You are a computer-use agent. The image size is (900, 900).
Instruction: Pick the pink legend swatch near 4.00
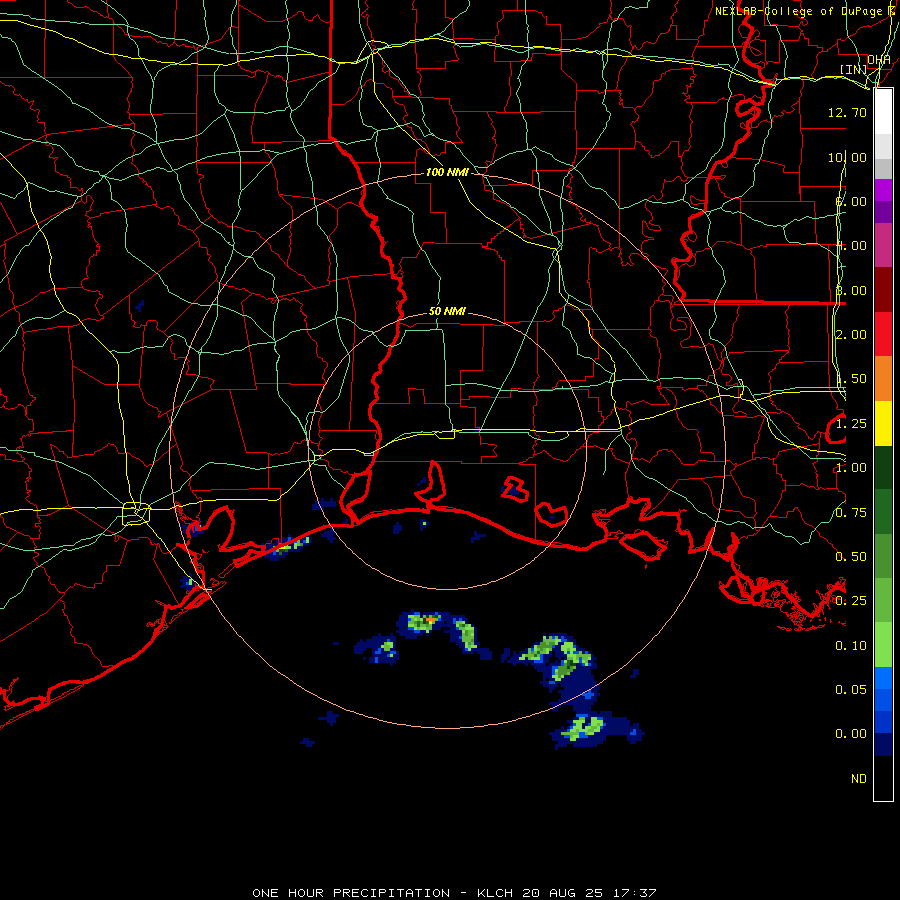(x=883, y=245)
